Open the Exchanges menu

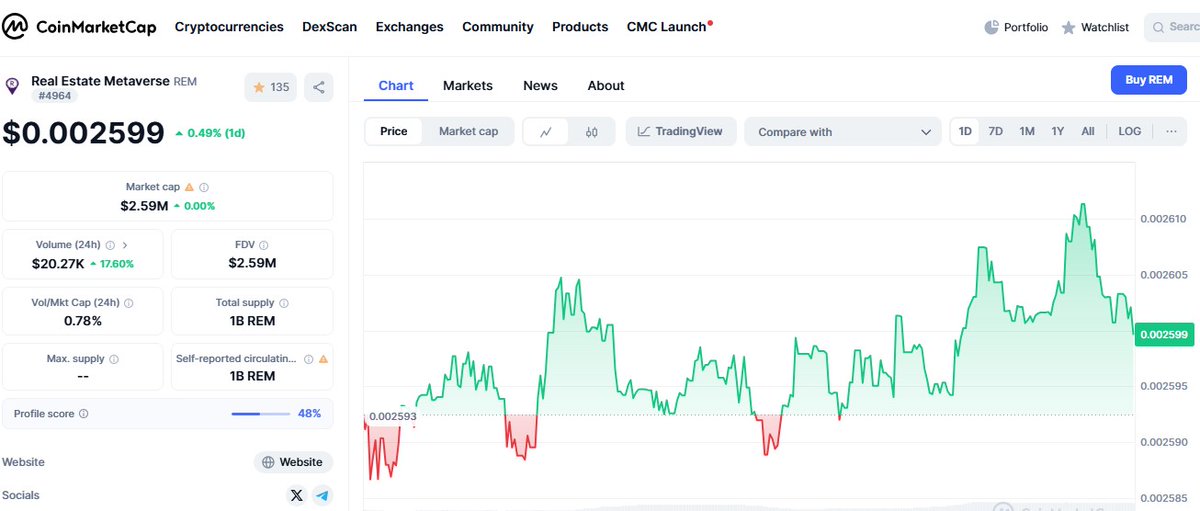tap(410, 27)
